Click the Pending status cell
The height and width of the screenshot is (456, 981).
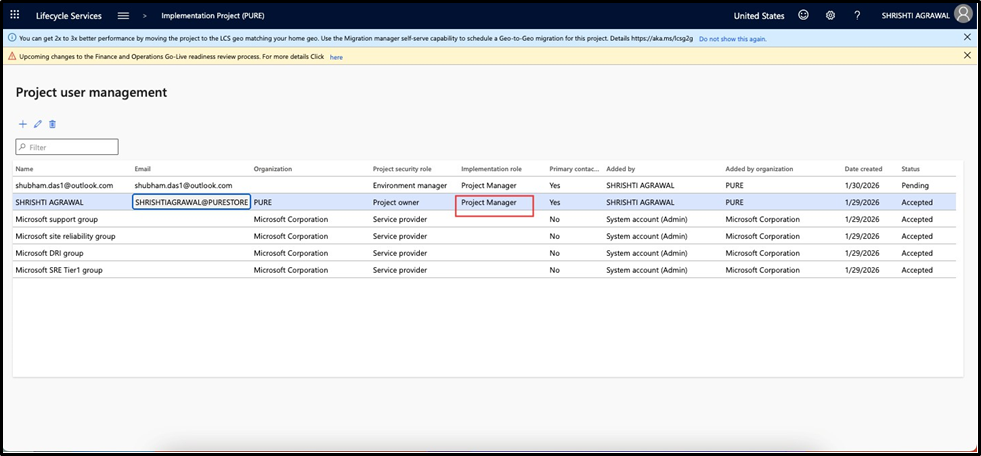pyautogui.click(x=915, y=186)
